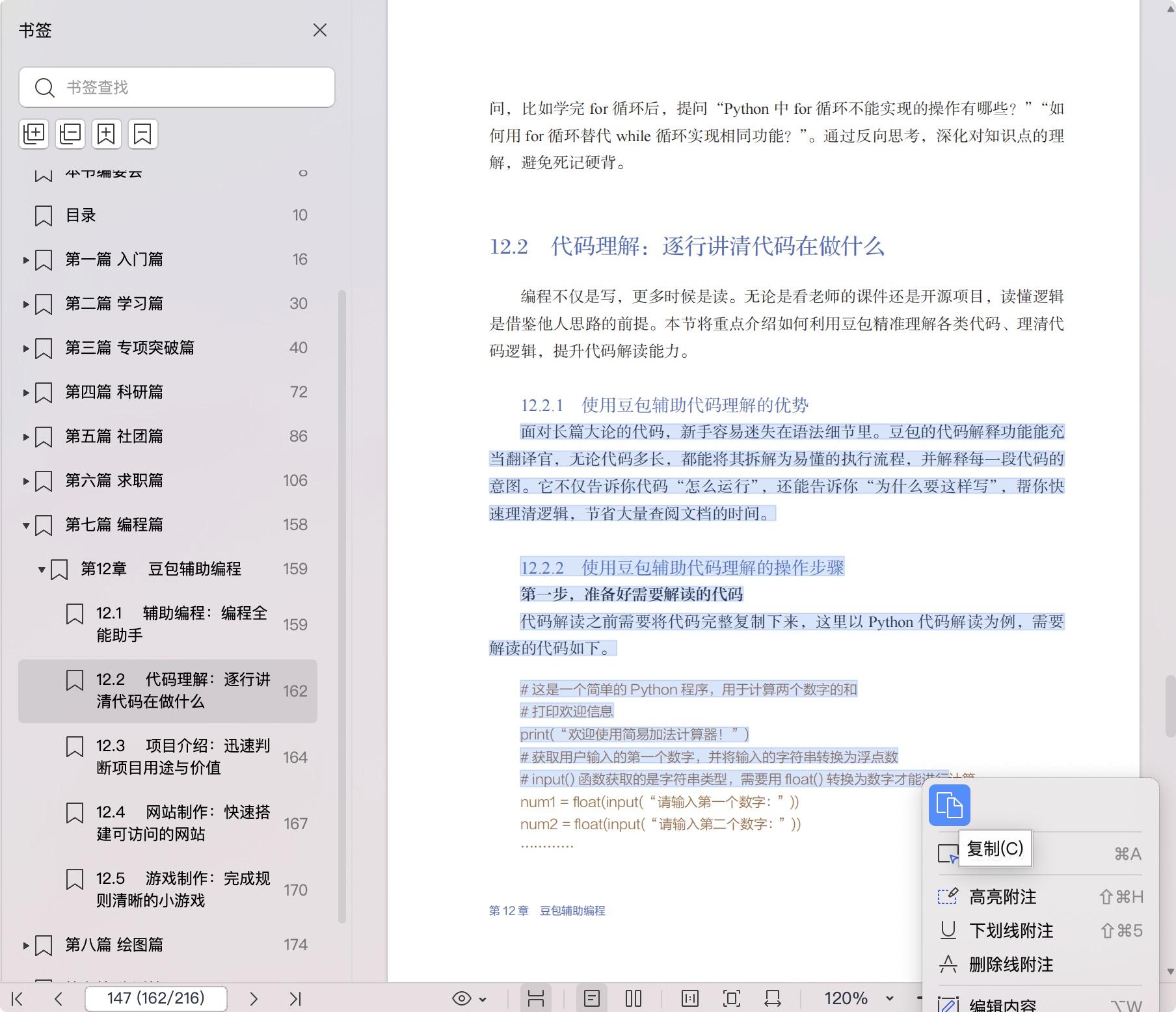This screenshot has width=1176, height=1012.
Task: Click the subheading 12.2.1 使用豆包辅助代码理解的优势
Action: click(x=664, y=405)
